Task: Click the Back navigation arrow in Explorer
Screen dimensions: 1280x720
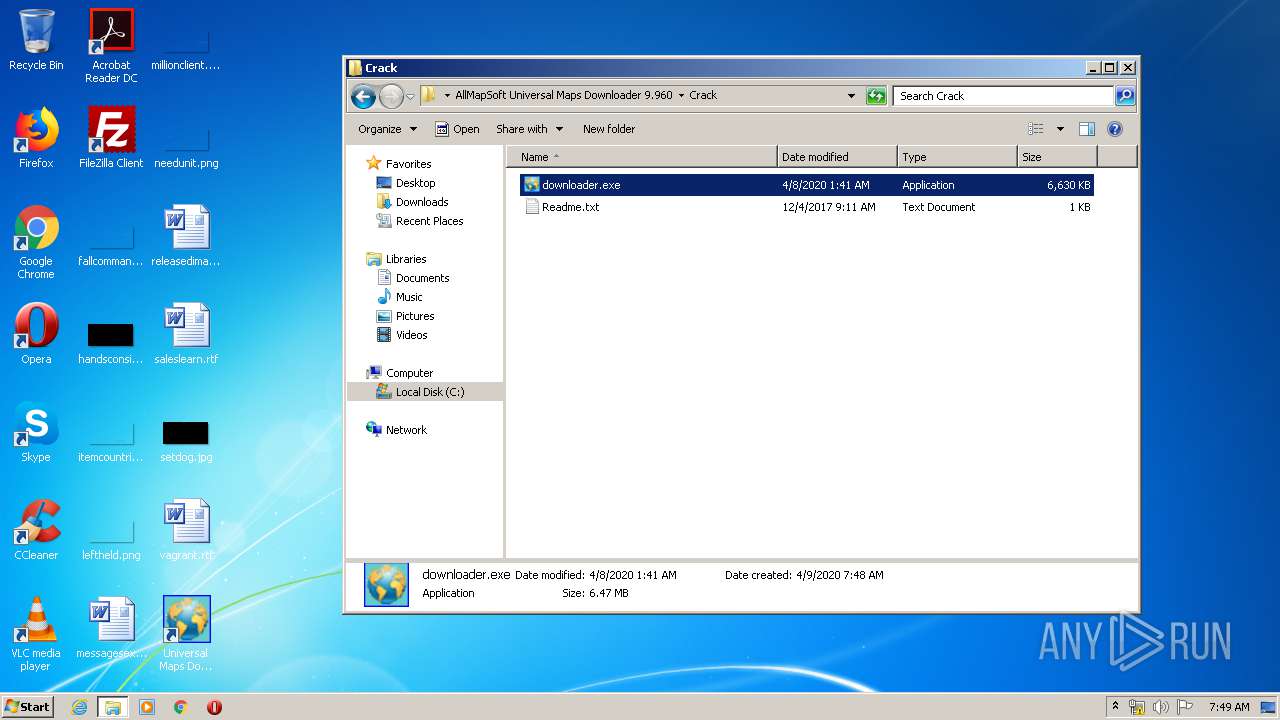Action: (363, 96)
